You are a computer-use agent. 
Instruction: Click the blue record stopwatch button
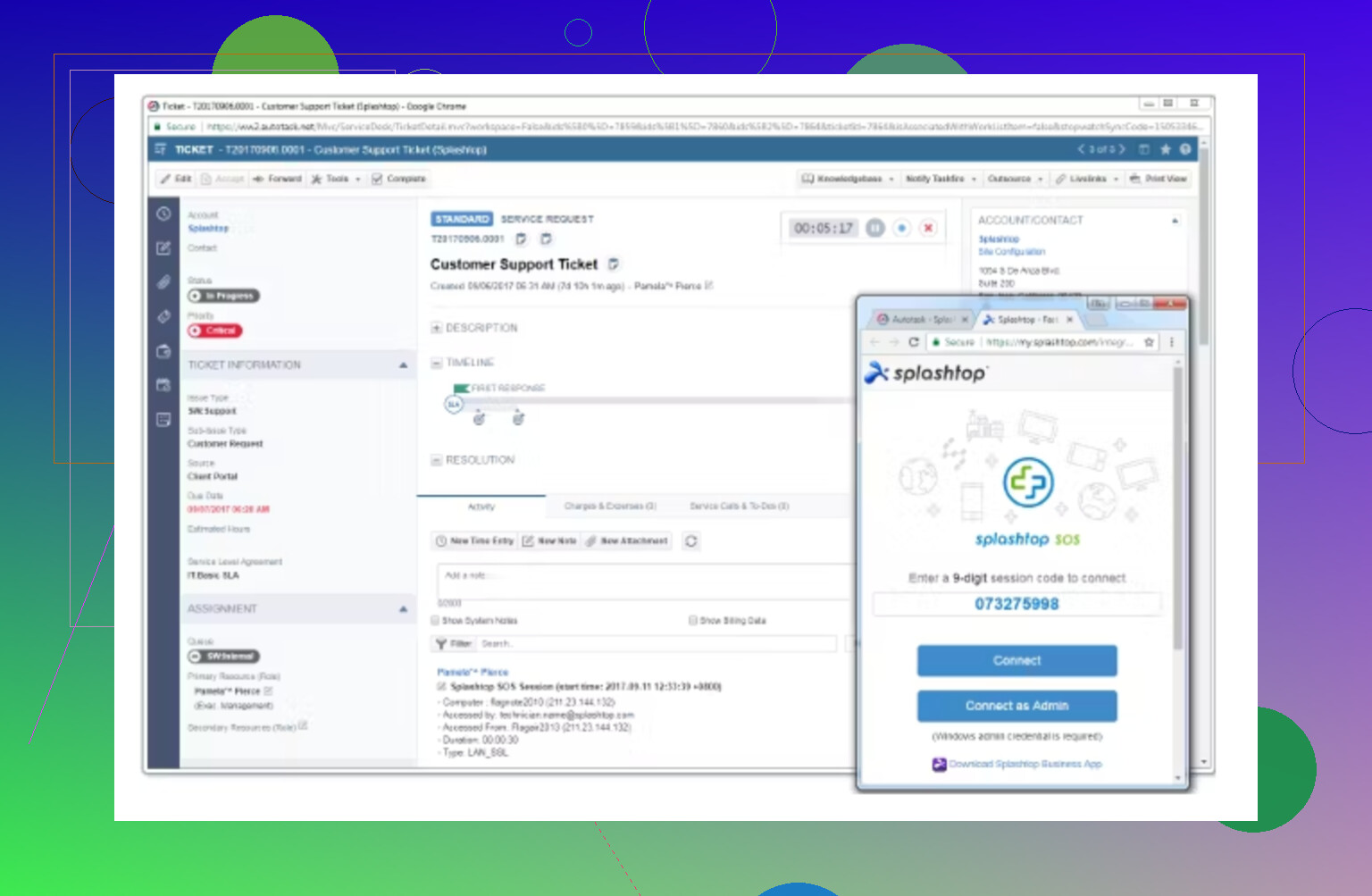click(902, 228)
